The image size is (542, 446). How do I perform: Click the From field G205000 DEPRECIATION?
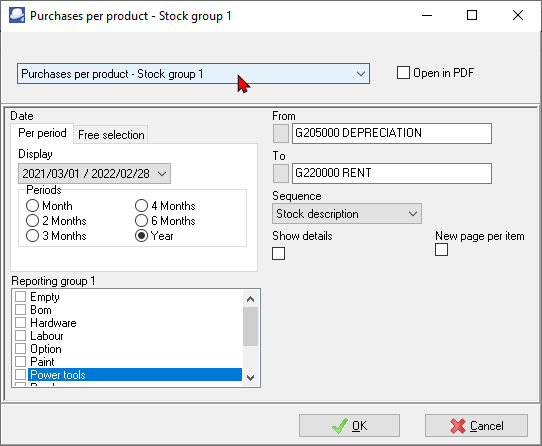tap(392, 133)
